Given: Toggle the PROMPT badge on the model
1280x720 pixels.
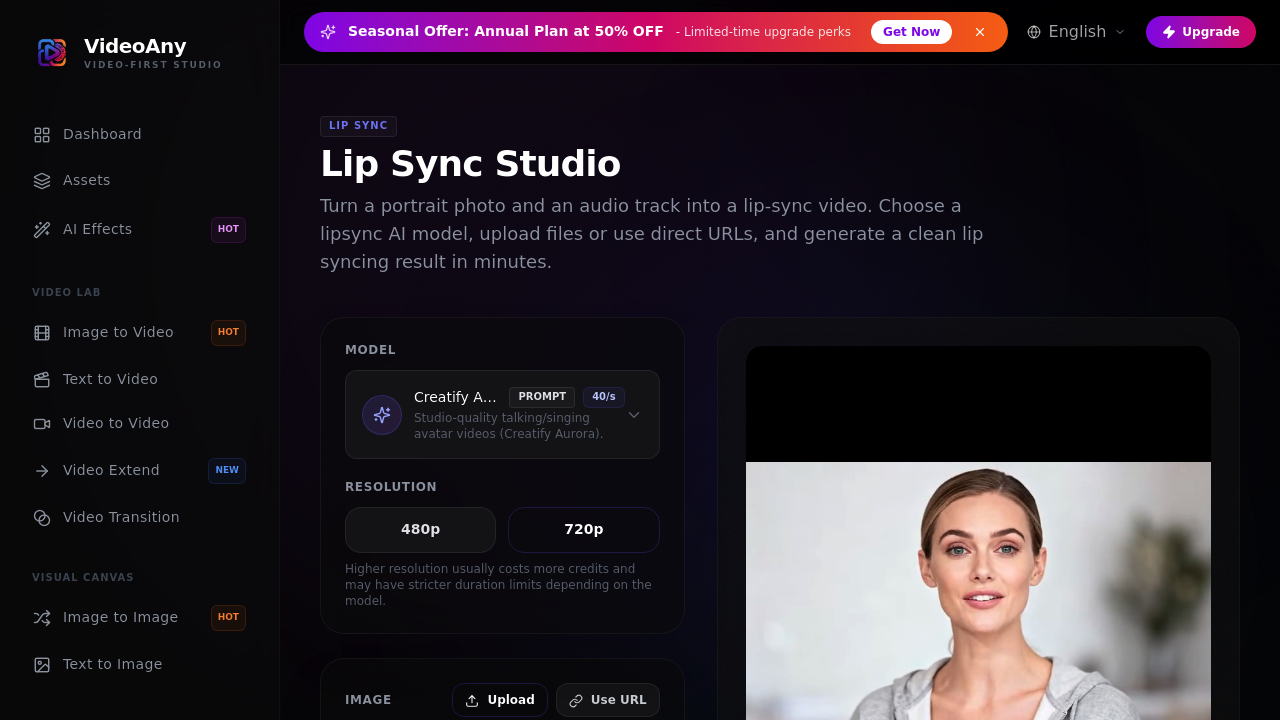Looking at the screenshot, I should coord(541,396).
